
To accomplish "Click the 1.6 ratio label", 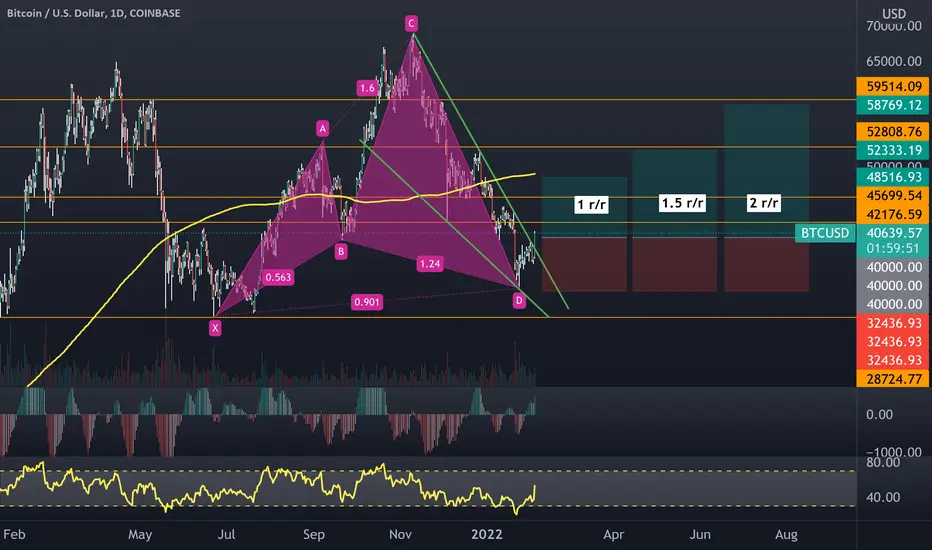I will tap(367, 88).
